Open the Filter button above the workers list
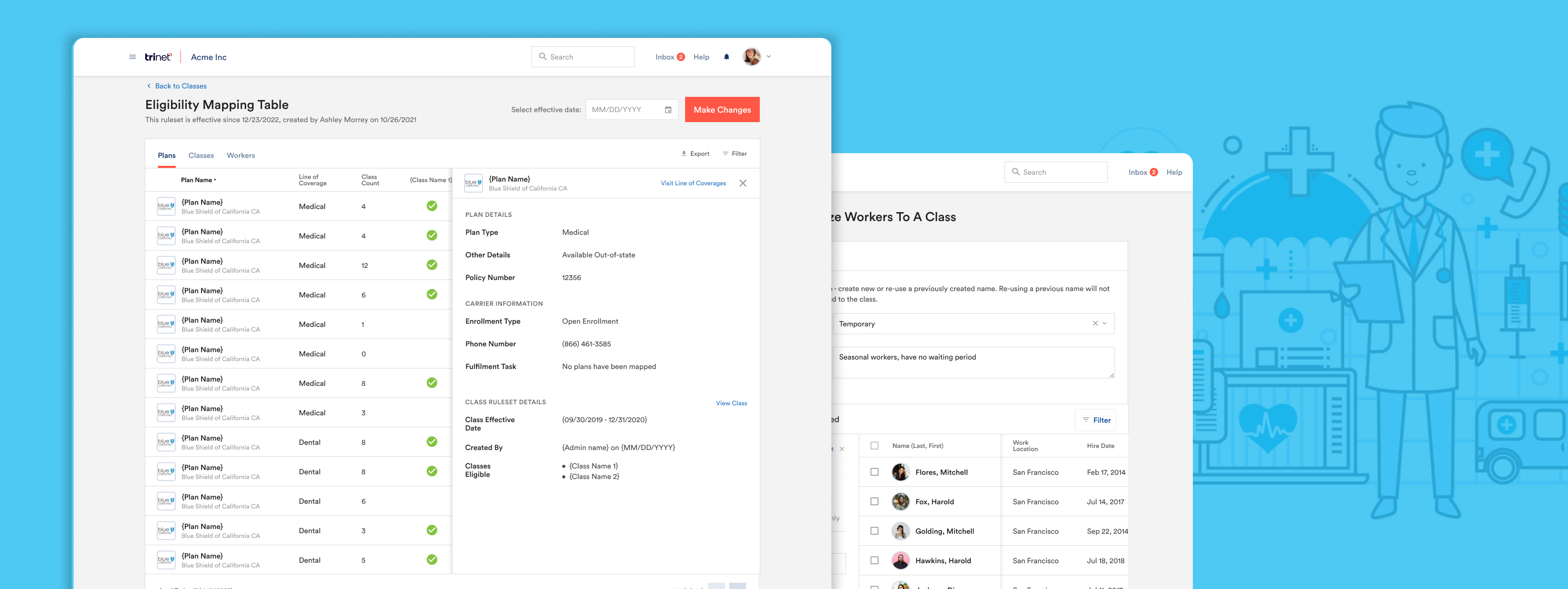The height and width of the screenshot is (589, 1568). click(1095, 420)
